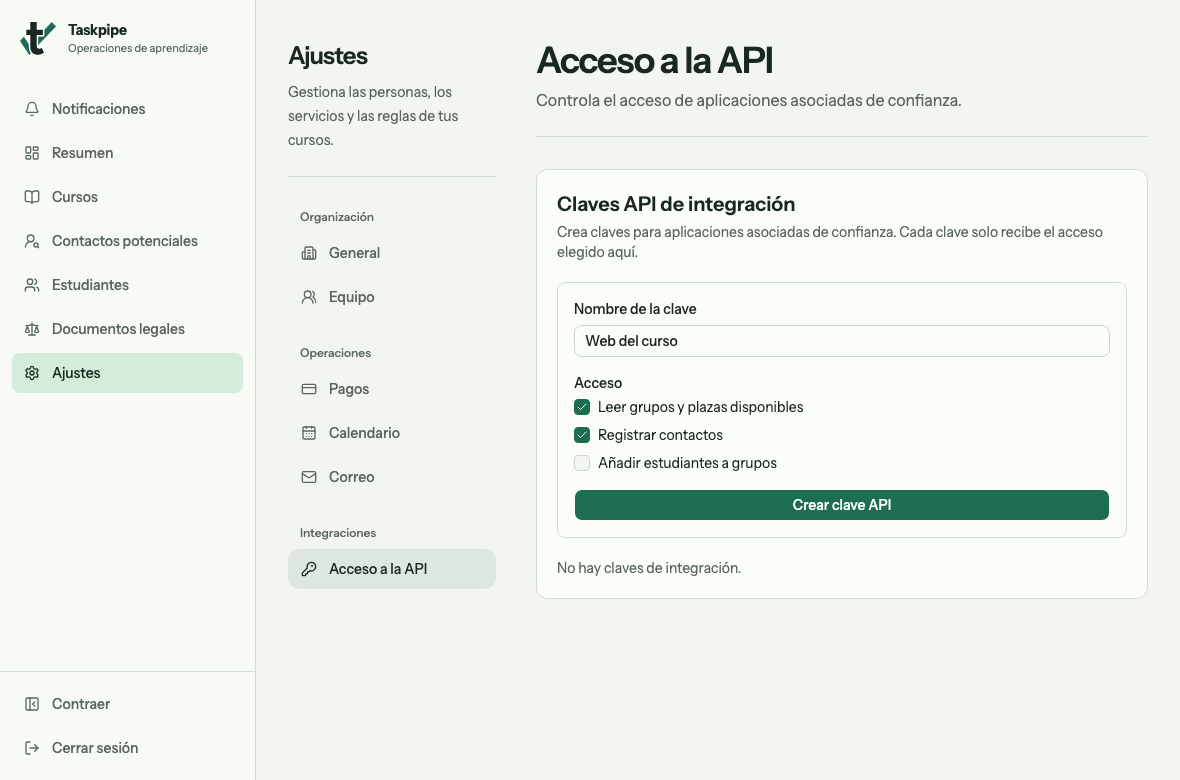This screenshot has height=780, width=1180.
Task: Select Ajustes in the sidebar
Action: (127, 373)
